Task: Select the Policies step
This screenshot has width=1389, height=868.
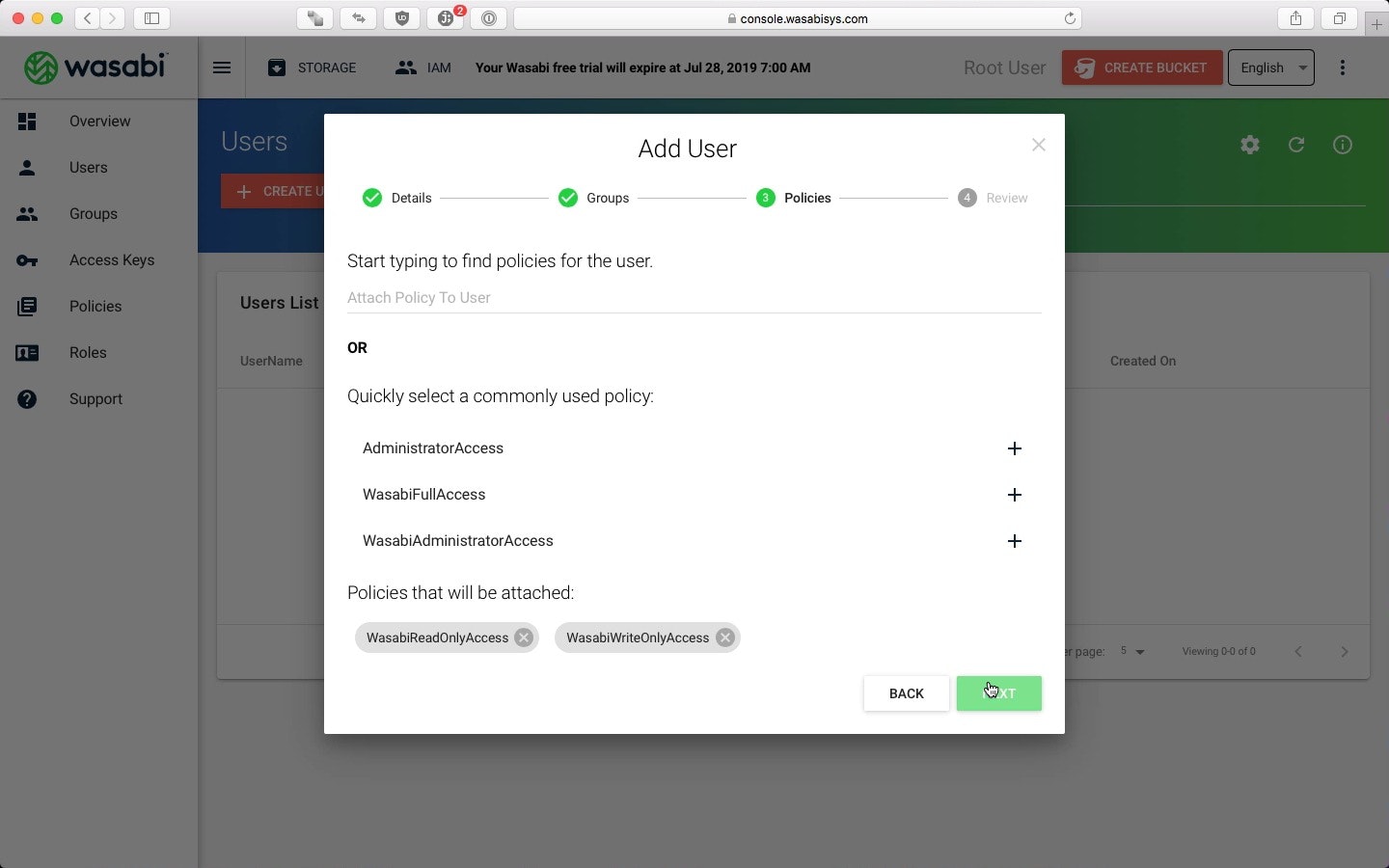Action: 794,198
